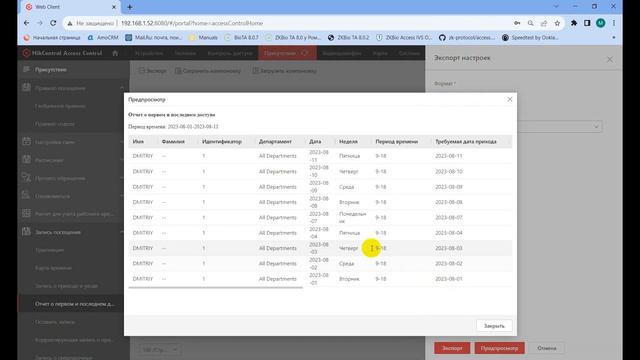Image resolution: width=640 pixels, height=360 pixels.
Task: Open the Человек top tab
Action: [x=185, y=53]
